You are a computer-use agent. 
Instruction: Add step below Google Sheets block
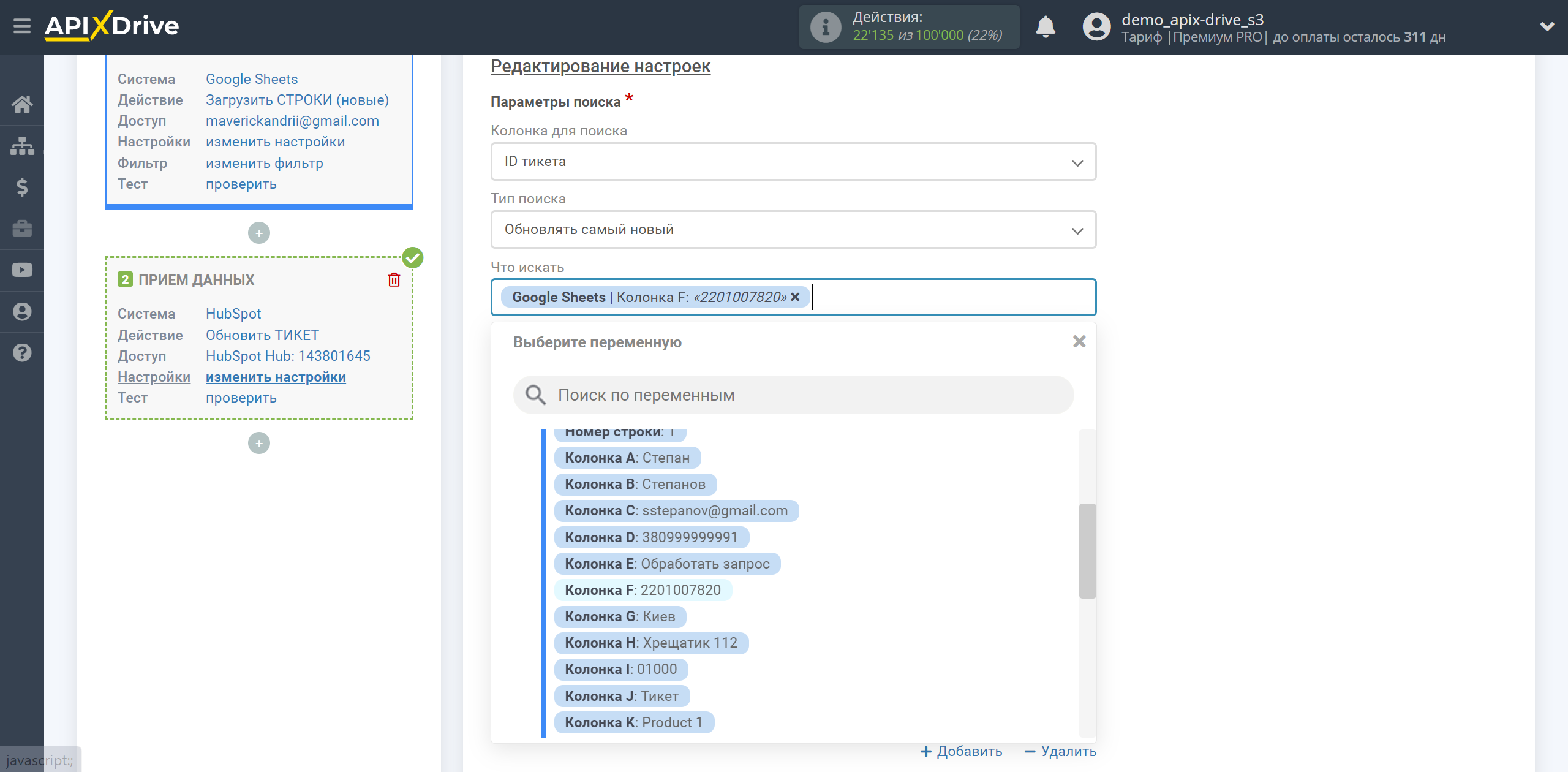pos(259,233)
